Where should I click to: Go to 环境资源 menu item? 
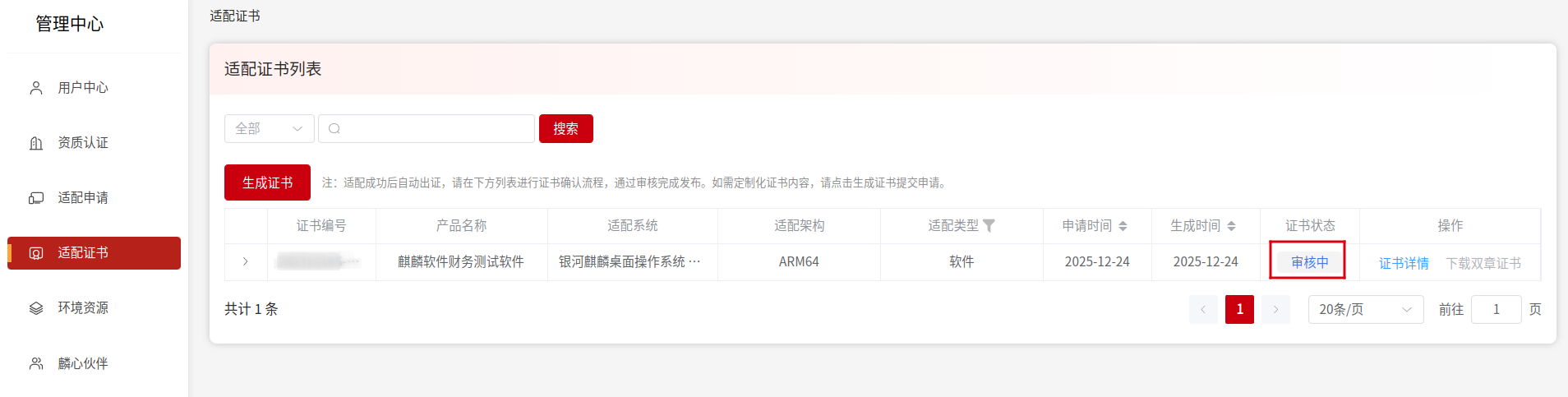pos(83,308)
